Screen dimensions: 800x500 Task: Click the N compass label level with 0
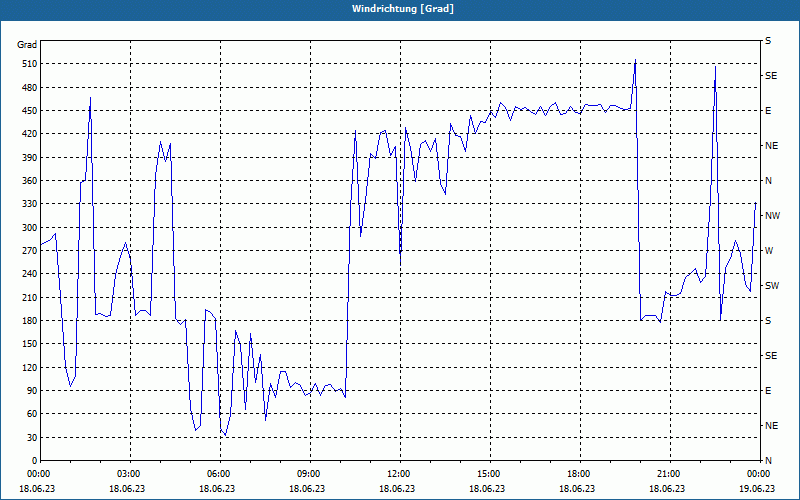click(x=768, y=461)
